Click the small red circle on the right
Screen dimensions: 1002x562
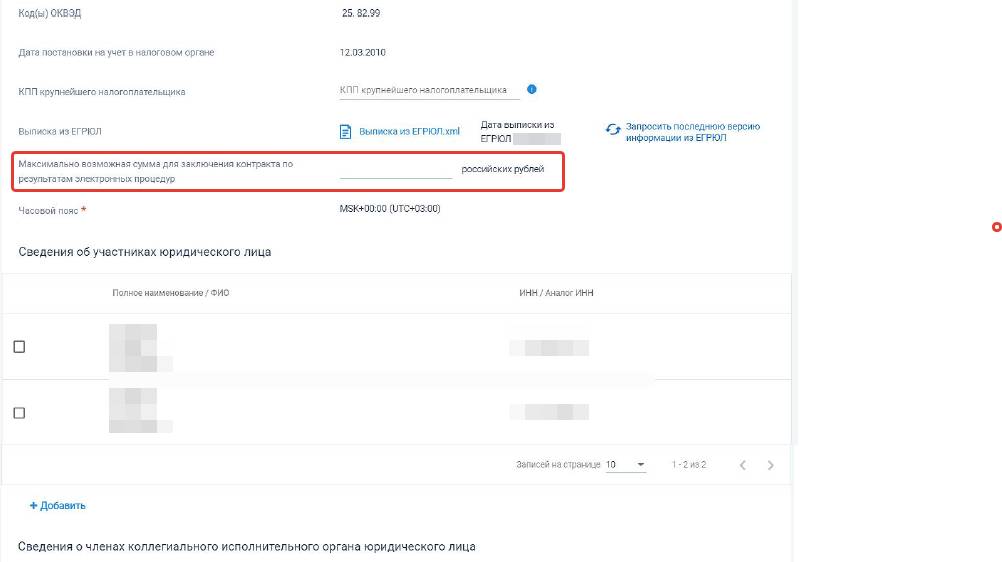pyautogui.click(x=996, y=228)
